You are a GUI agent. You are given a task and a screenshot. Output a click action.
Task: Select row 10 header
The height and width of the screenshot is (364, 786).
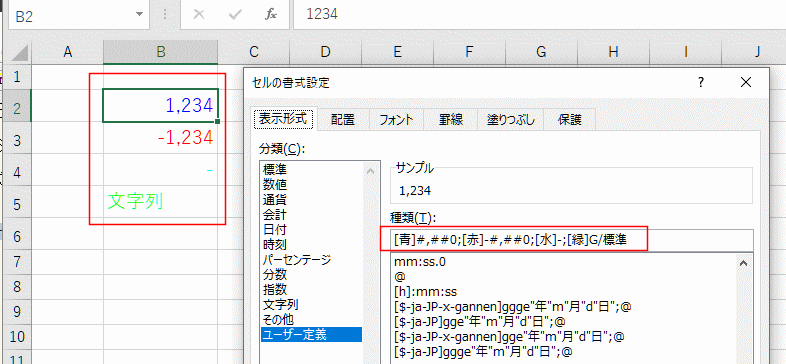(18, 336)
